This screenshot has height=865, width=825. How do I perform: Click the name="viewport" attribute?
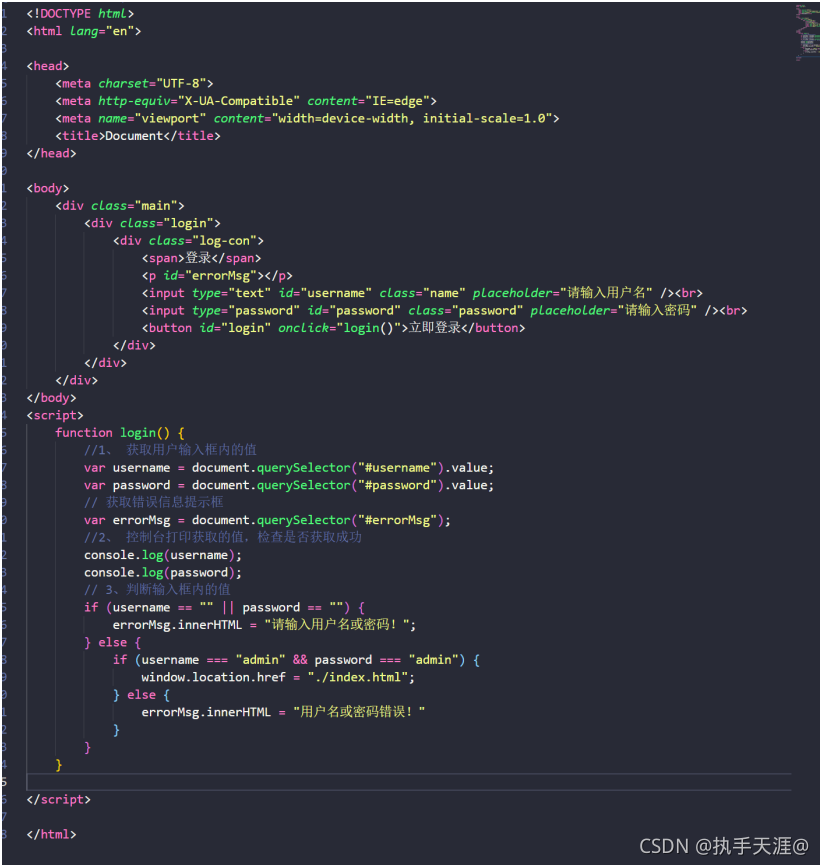click(152, 118)
